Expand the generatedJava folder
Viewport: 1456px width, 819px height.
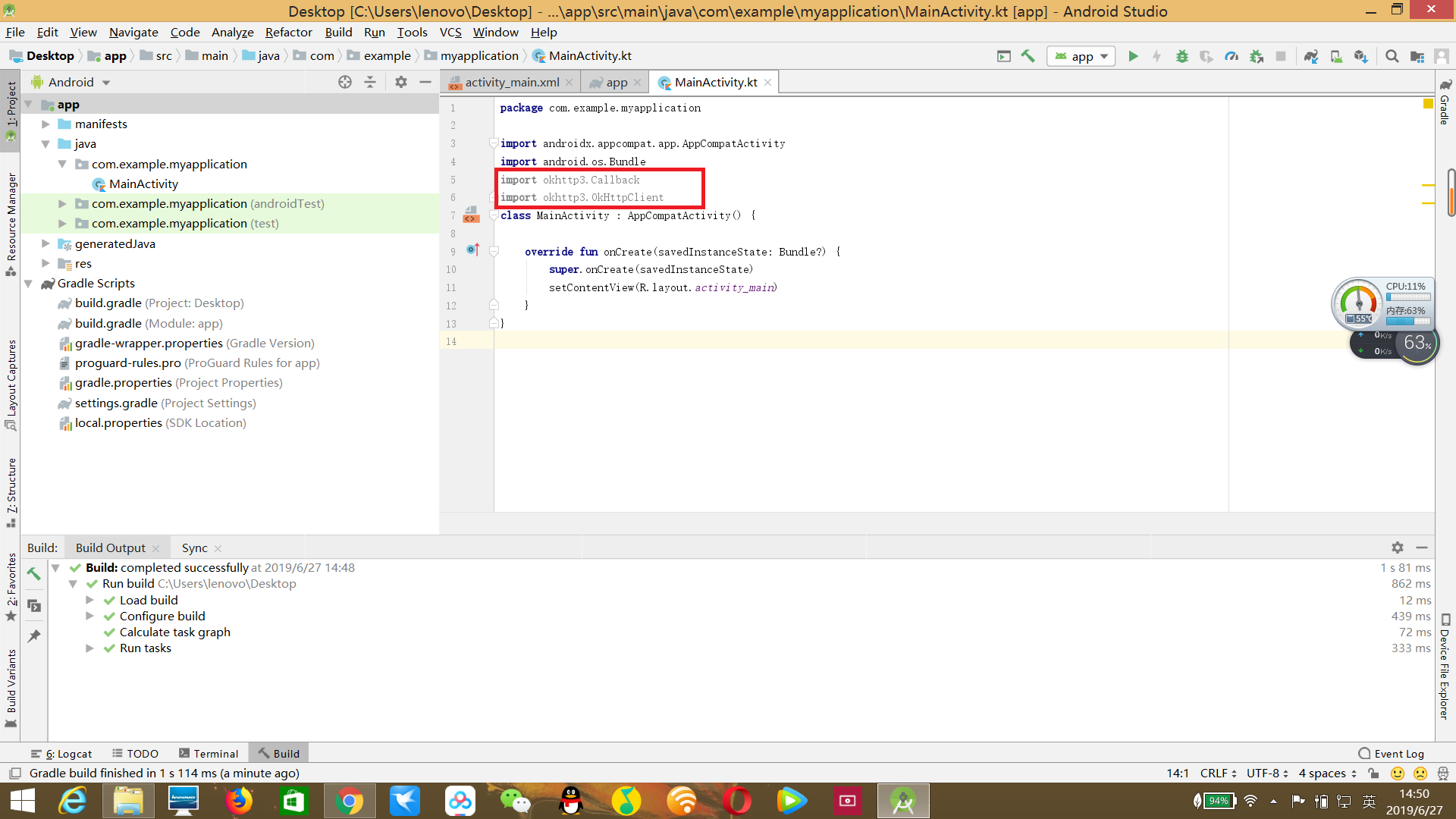coord(45,243)
